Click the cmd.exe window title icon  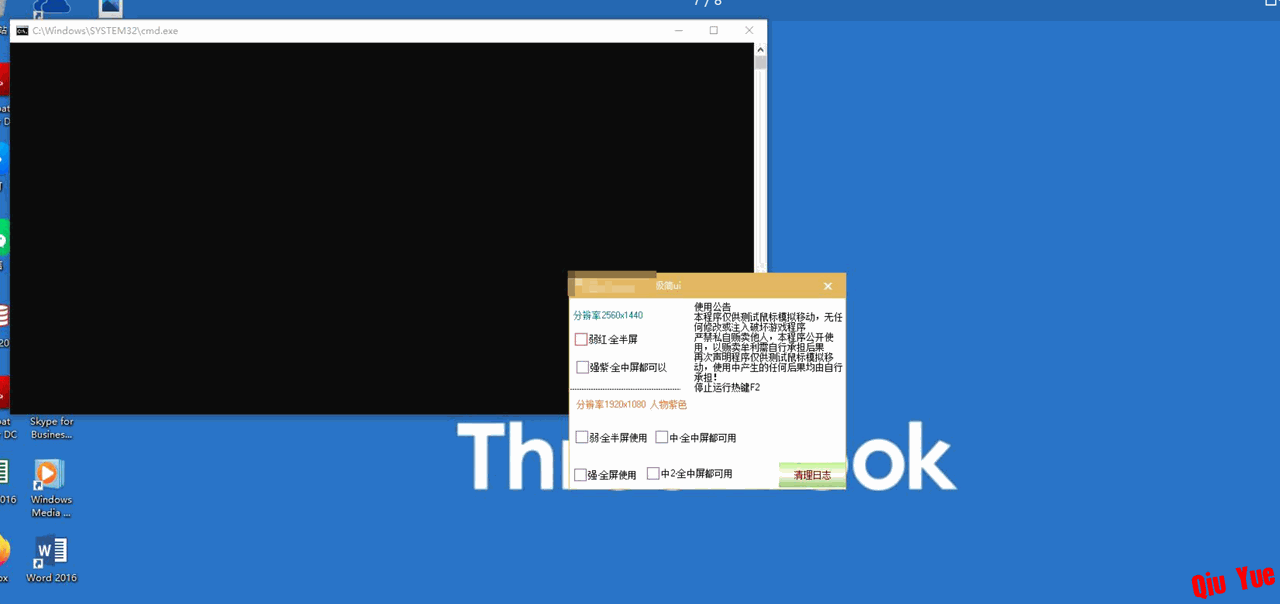[x=22, y=31]
